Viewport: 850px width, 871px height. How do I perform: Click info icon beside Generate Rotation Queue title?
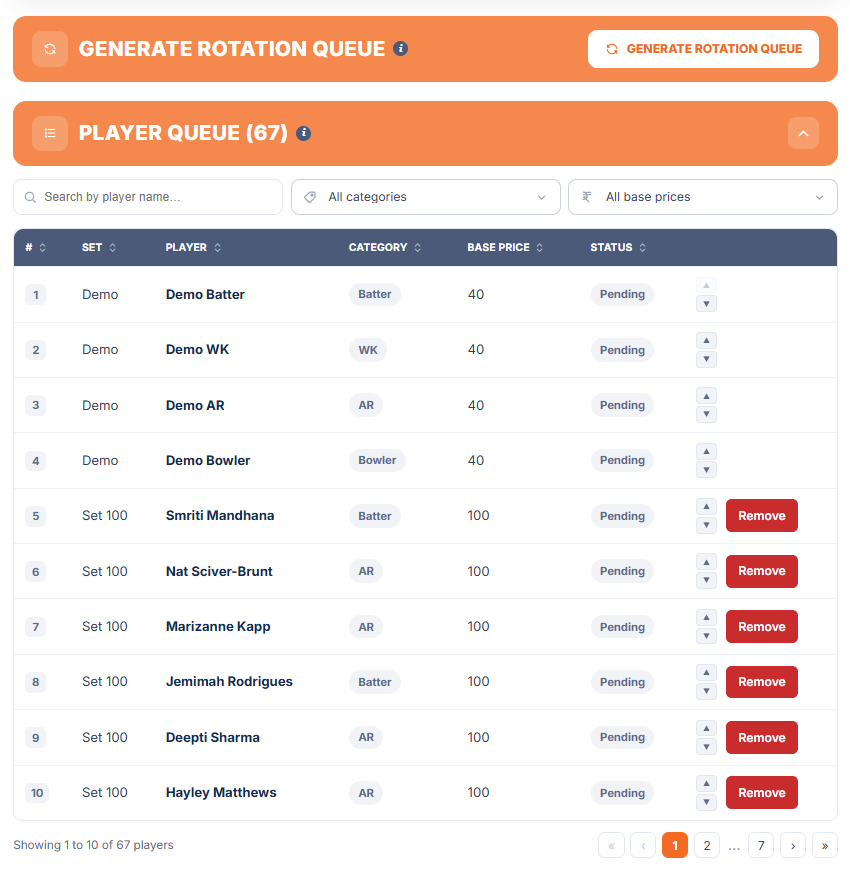(x=401, y=49)
